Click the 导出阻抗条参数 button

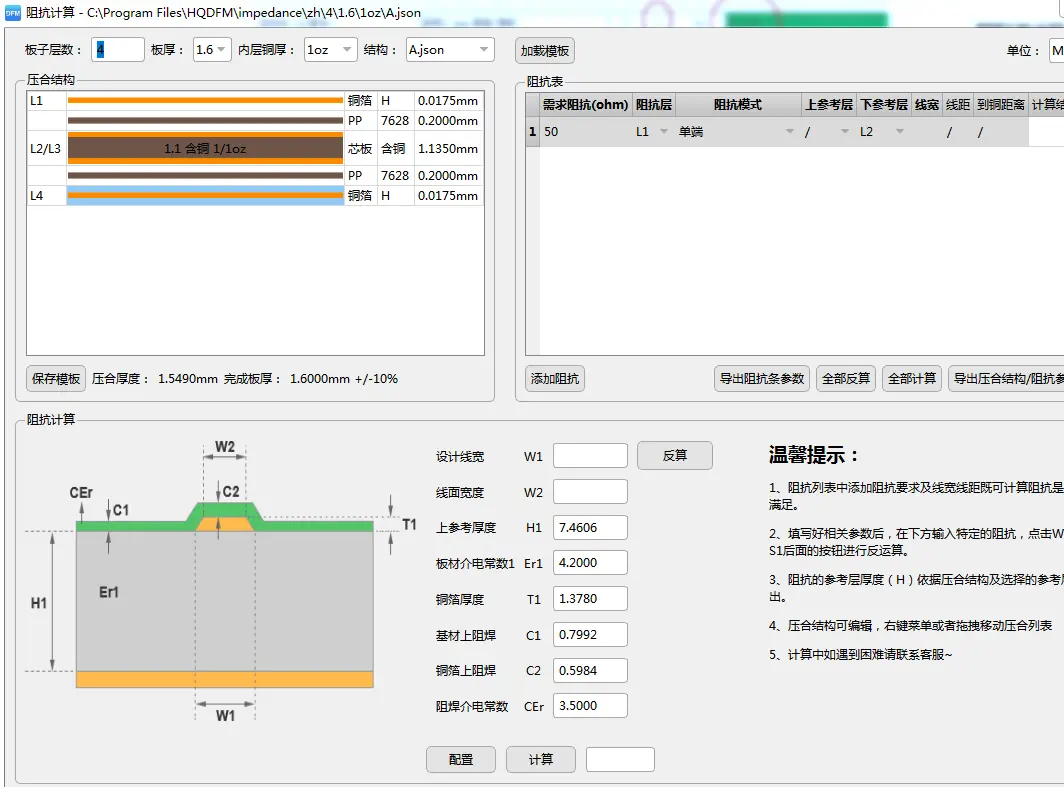coord(761,379)
